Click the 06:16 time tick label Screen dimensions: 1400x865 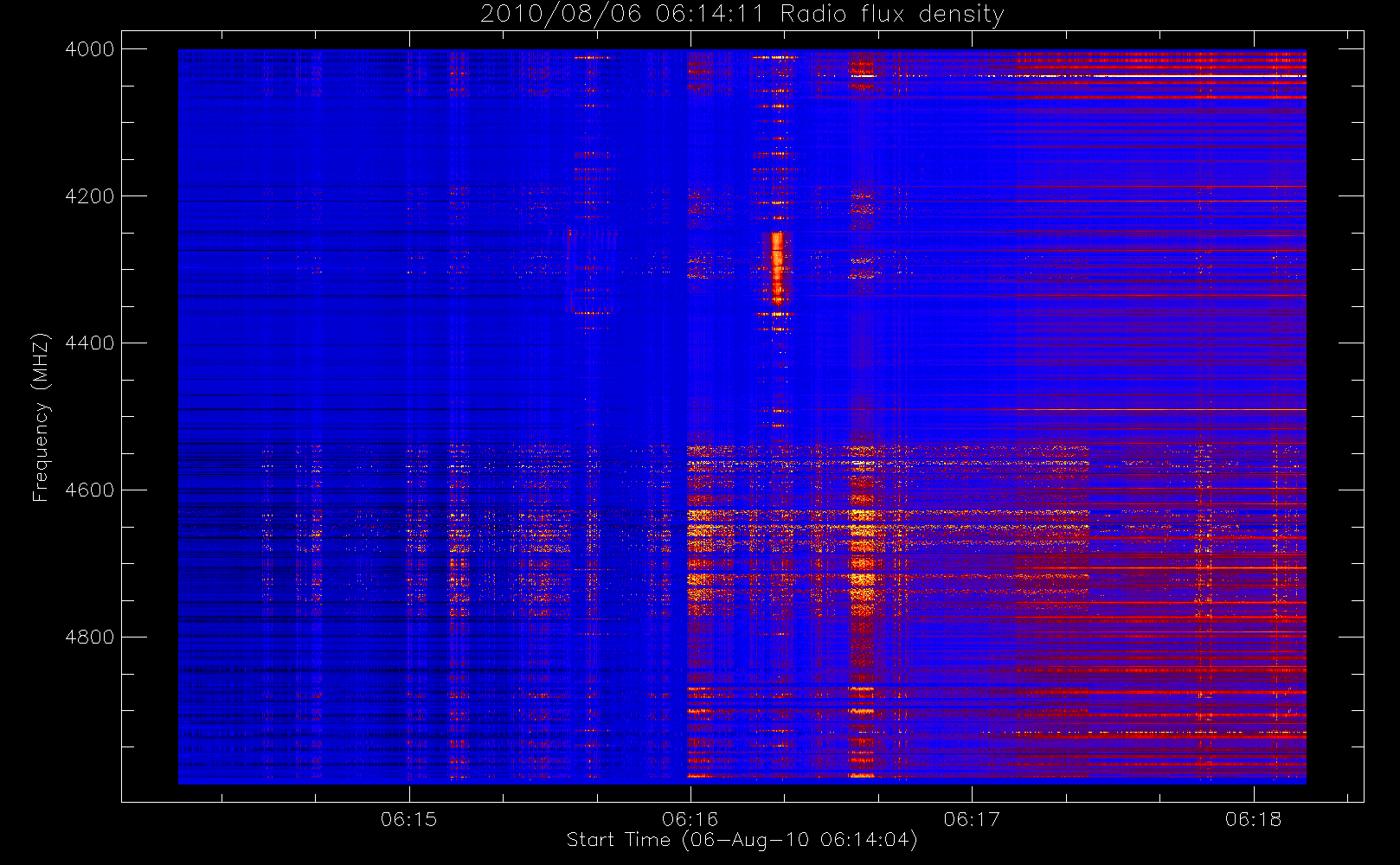click(690, 819)
